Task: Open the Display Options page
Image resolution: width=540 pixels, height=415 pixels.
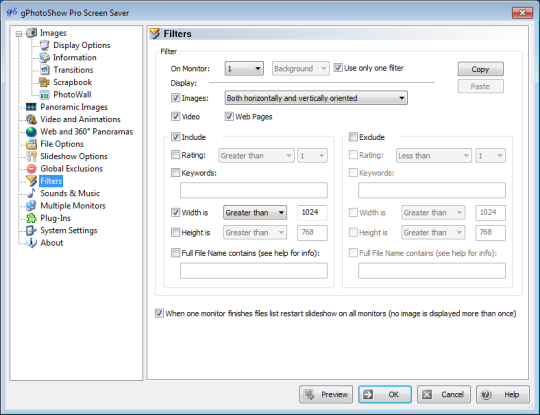Action: tap(82, 45)
